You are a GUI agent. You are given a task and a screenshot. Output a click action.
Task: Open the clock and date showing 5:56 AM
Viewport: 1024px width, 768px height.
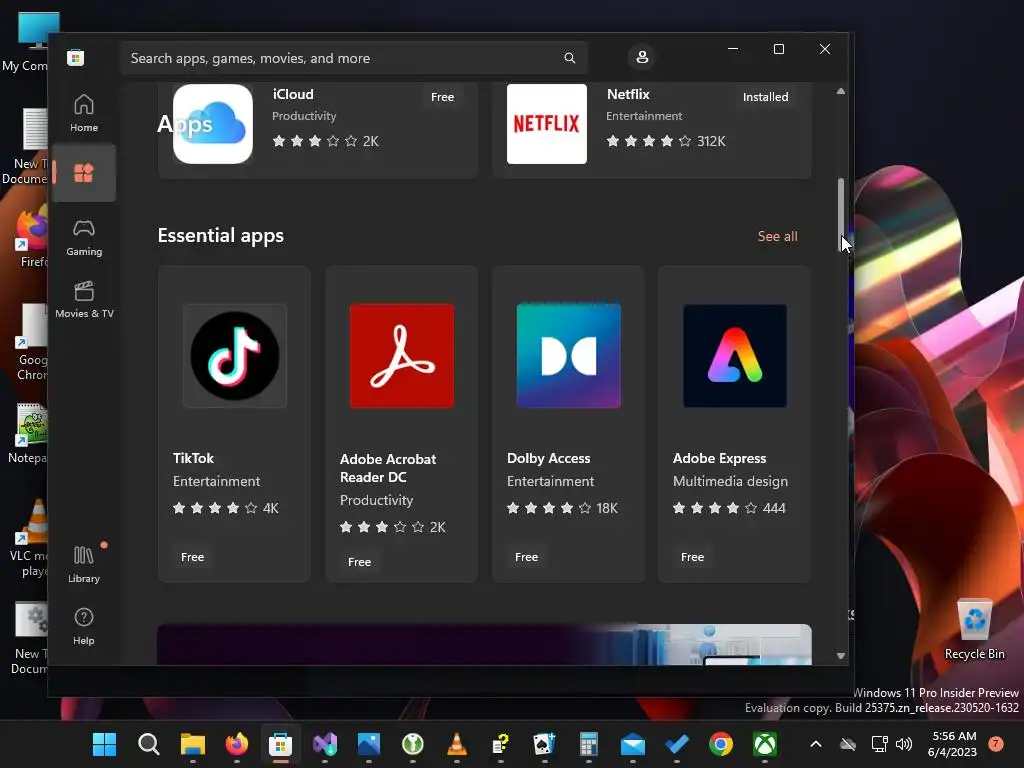[953, 744]
